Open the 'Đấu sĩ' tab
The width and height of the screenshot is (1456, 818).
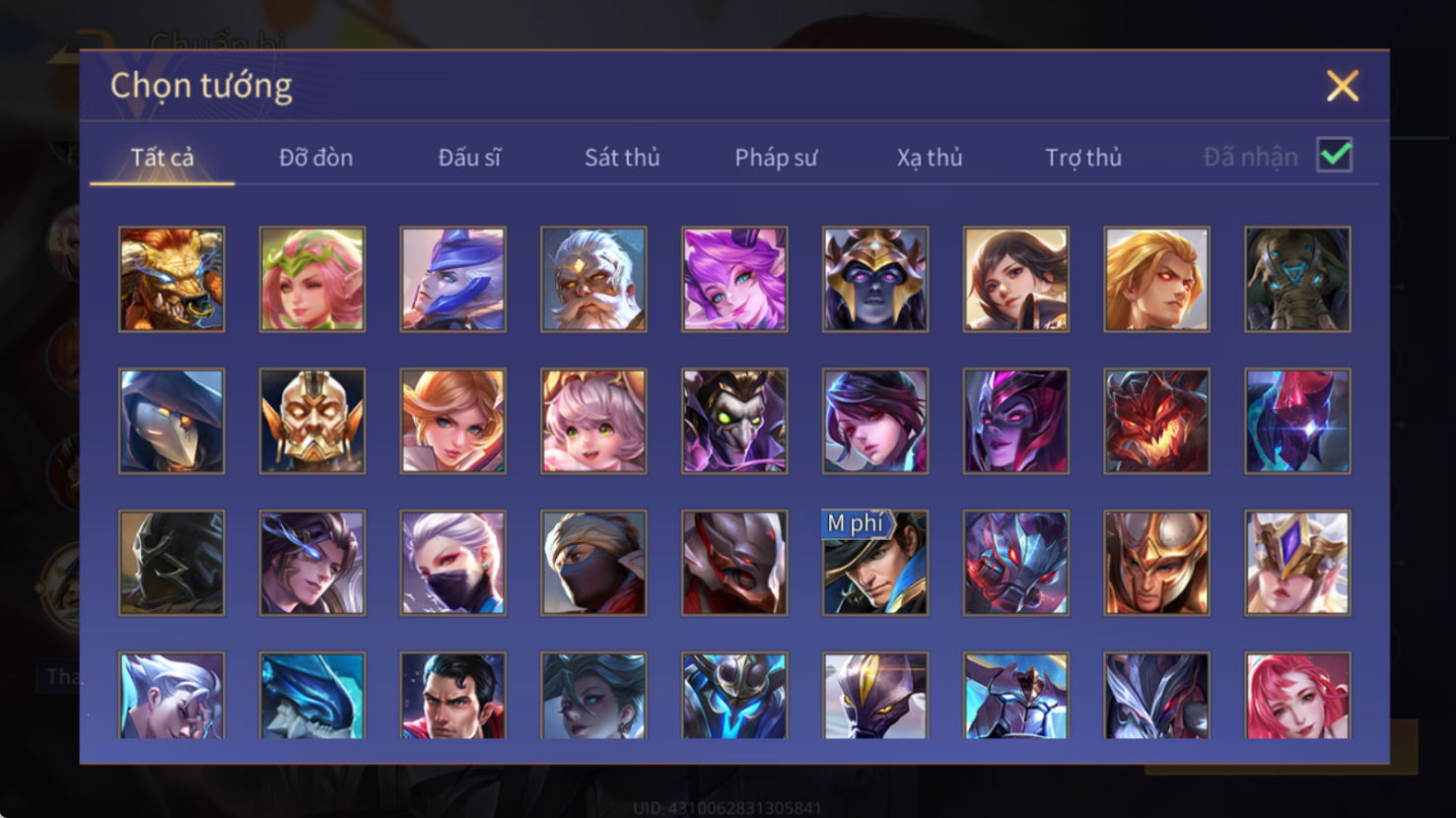469,158
